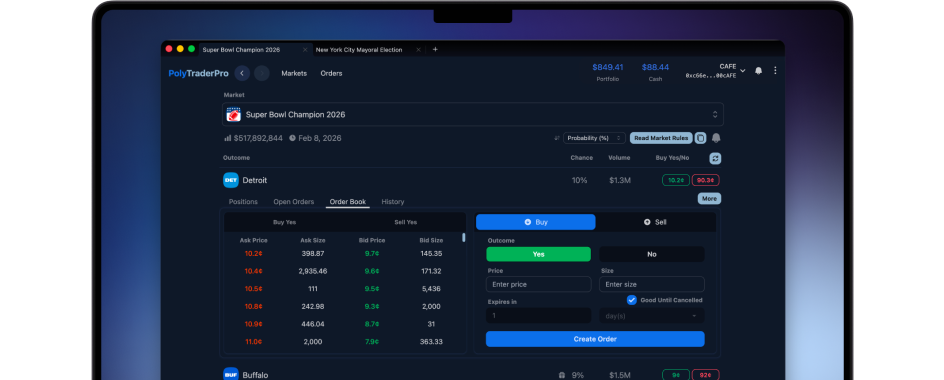This screenshot has width=944, height=380.
Task: Select the 9.7¢ bid price
Action: [x=372, y=254]
